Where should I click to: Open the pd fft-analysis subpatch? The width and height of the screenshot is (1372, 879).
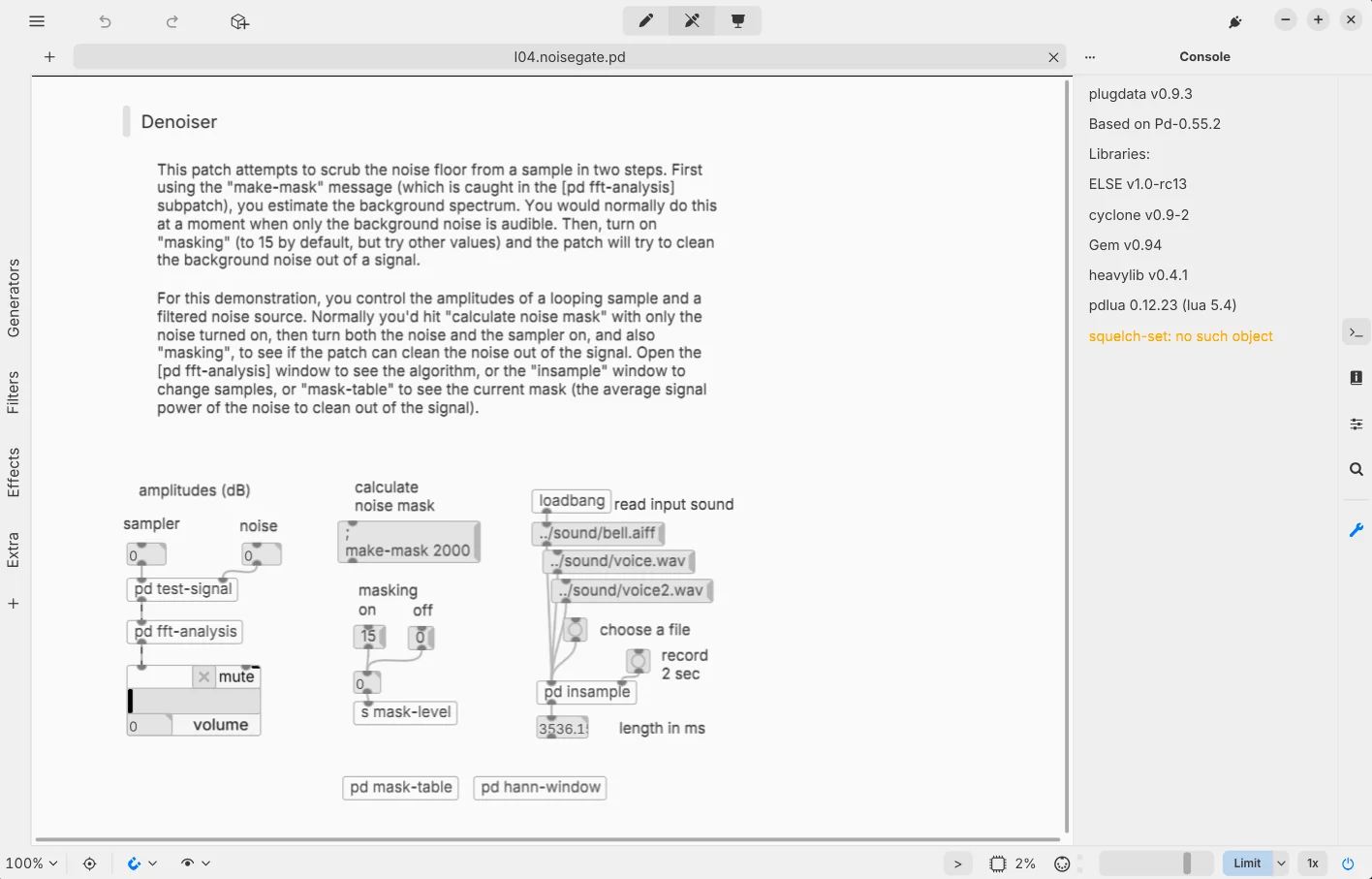click(184, 632)
